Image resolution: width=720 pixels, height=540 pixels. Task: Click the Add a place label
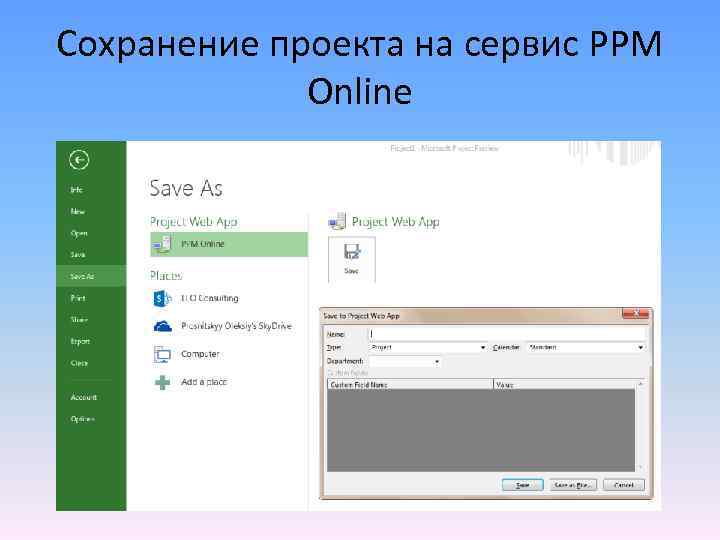tap(204, 382)
